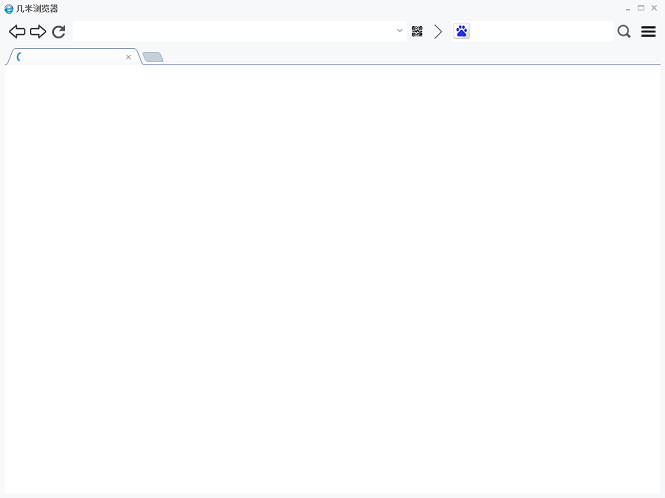Focus the search input field
This screenshot has height=498, width=665.
(x=542, y=31)
